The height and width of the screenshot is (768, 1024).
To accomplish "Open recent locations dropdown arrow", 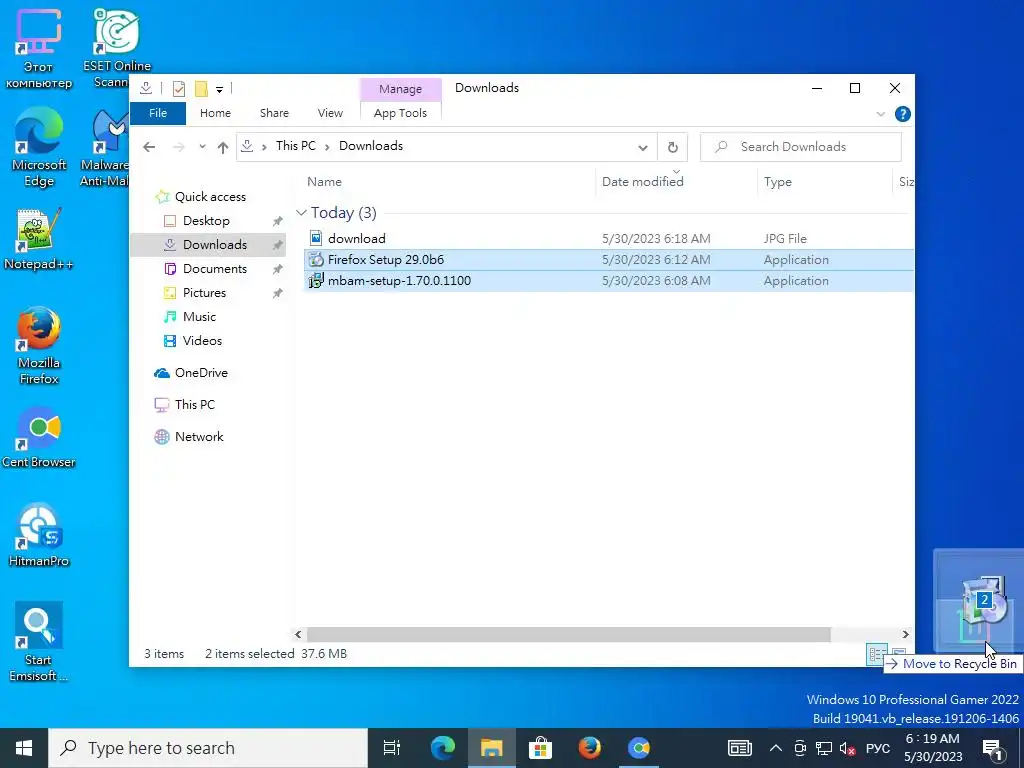I will (202, 147).
